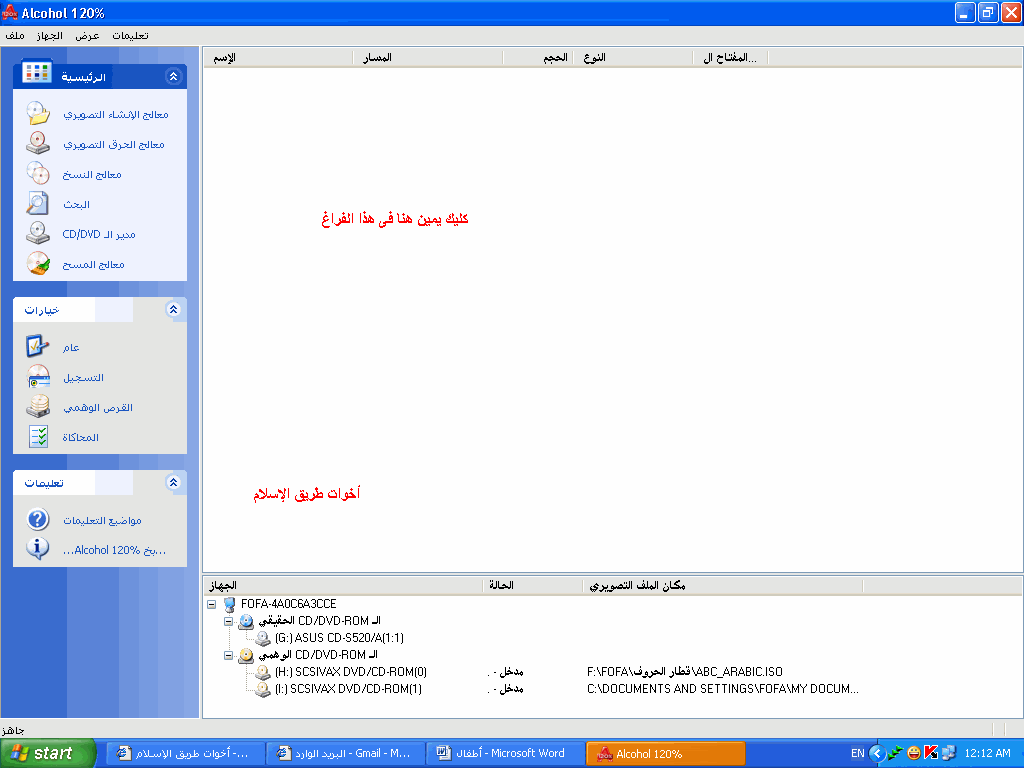Click the ABC_ARABIC.ISO image path
1024x768 pixels.
685,672
